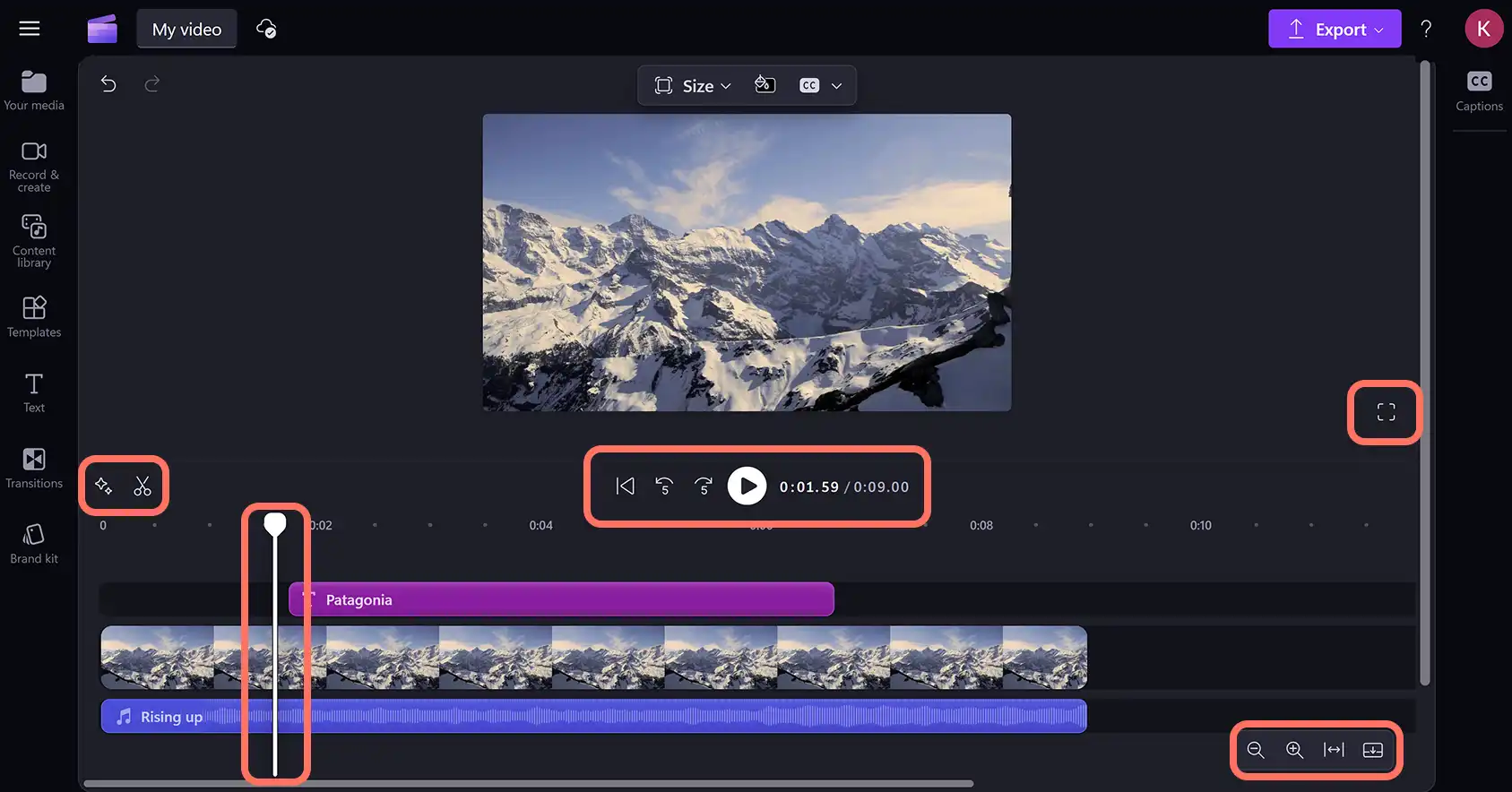Open the Export dropdown button
1512x792 pixels.
(1335, 30)
